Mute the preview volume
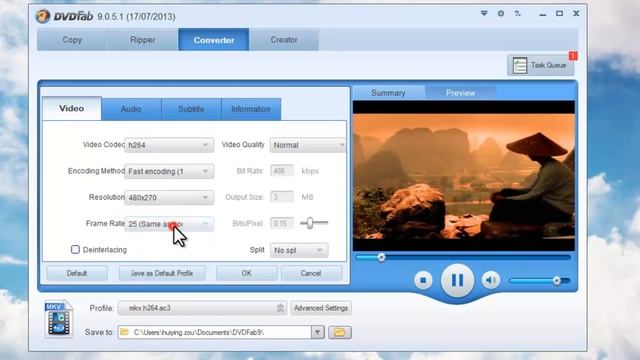Viewport: 640px width, 360px height. click(x=491, y=280)
